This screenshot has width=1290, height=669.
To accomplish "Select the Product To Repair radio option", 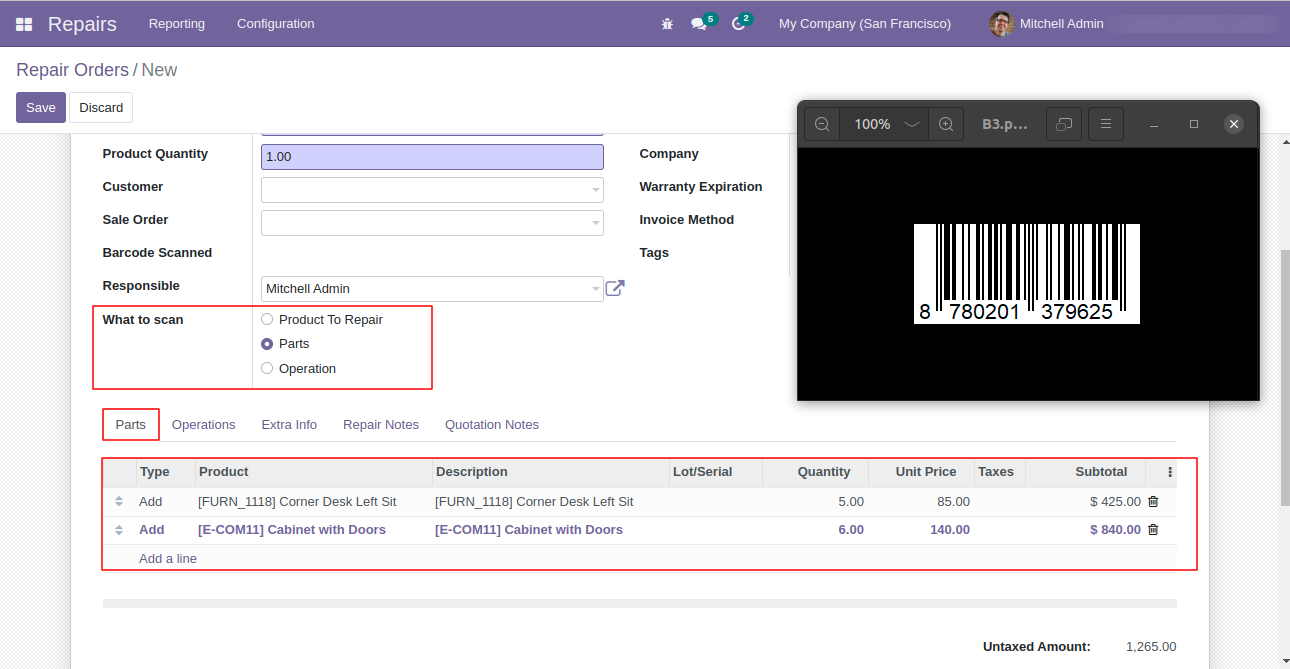I will tap(267, 320).
